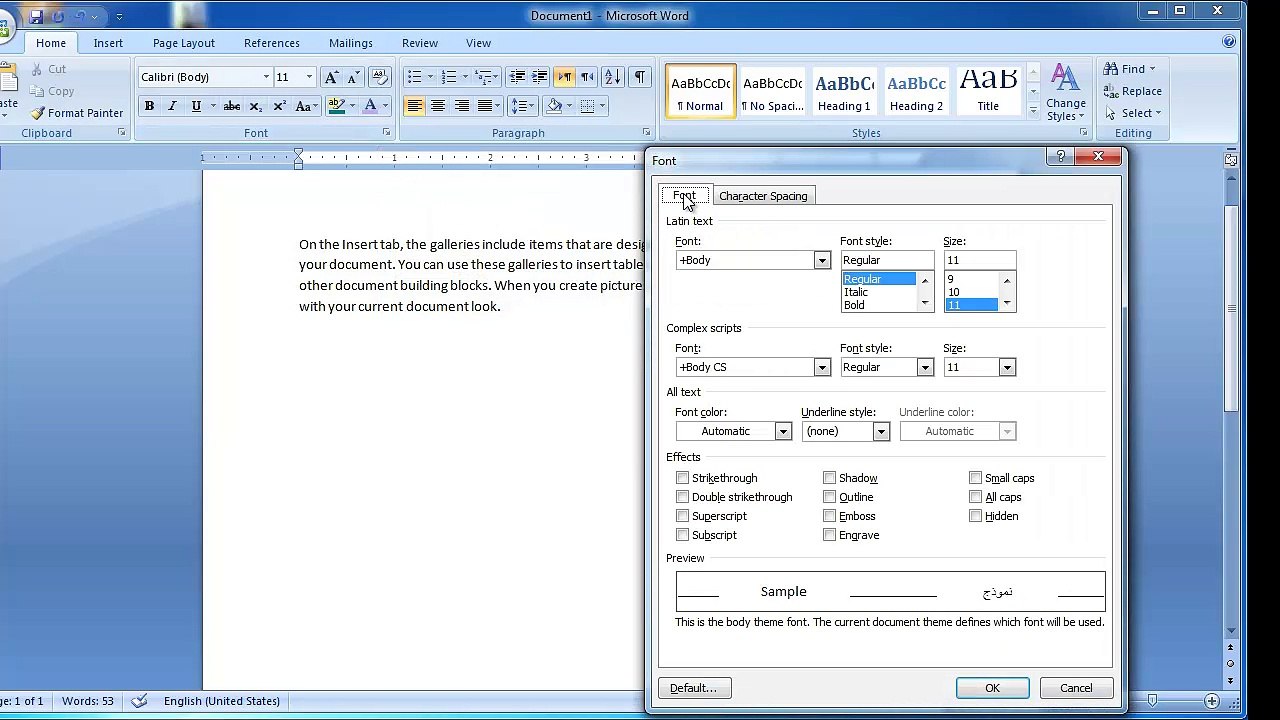Open the Mailings ribbon tab

(x=351, y=43)
